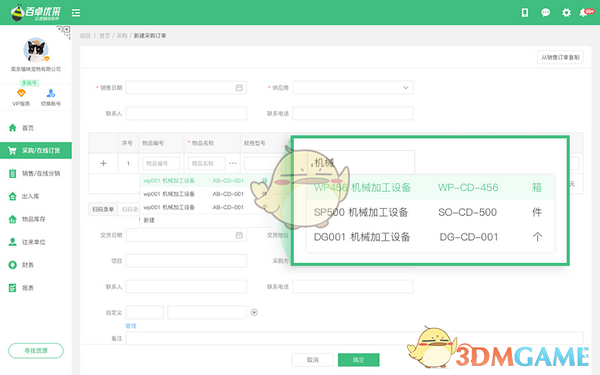Click the three-dots button beside 商品名称
600x375 pixels.
click(x=233, y=163)
